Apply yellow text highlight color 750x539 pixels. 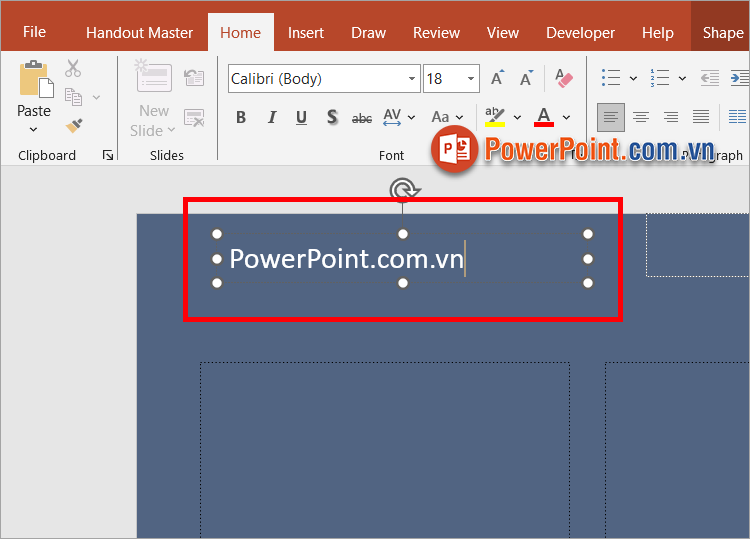click(495, 117)
